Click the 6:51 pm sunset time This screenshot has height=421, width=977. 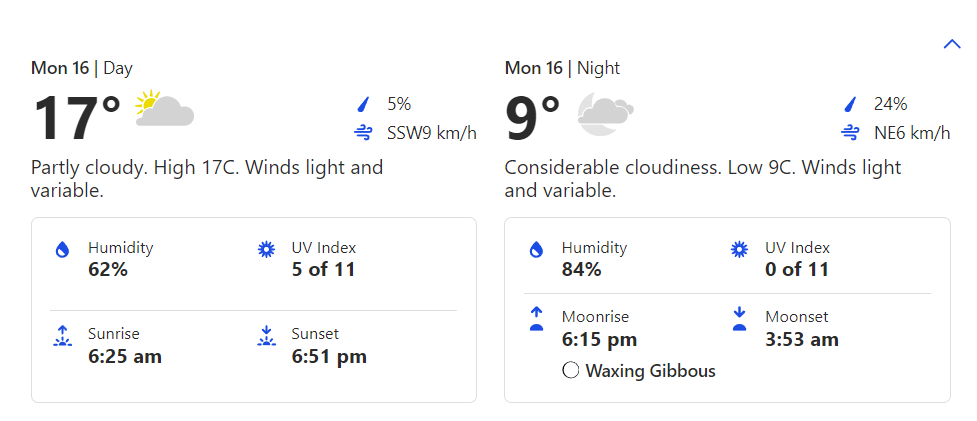click(x=329, y=356)
